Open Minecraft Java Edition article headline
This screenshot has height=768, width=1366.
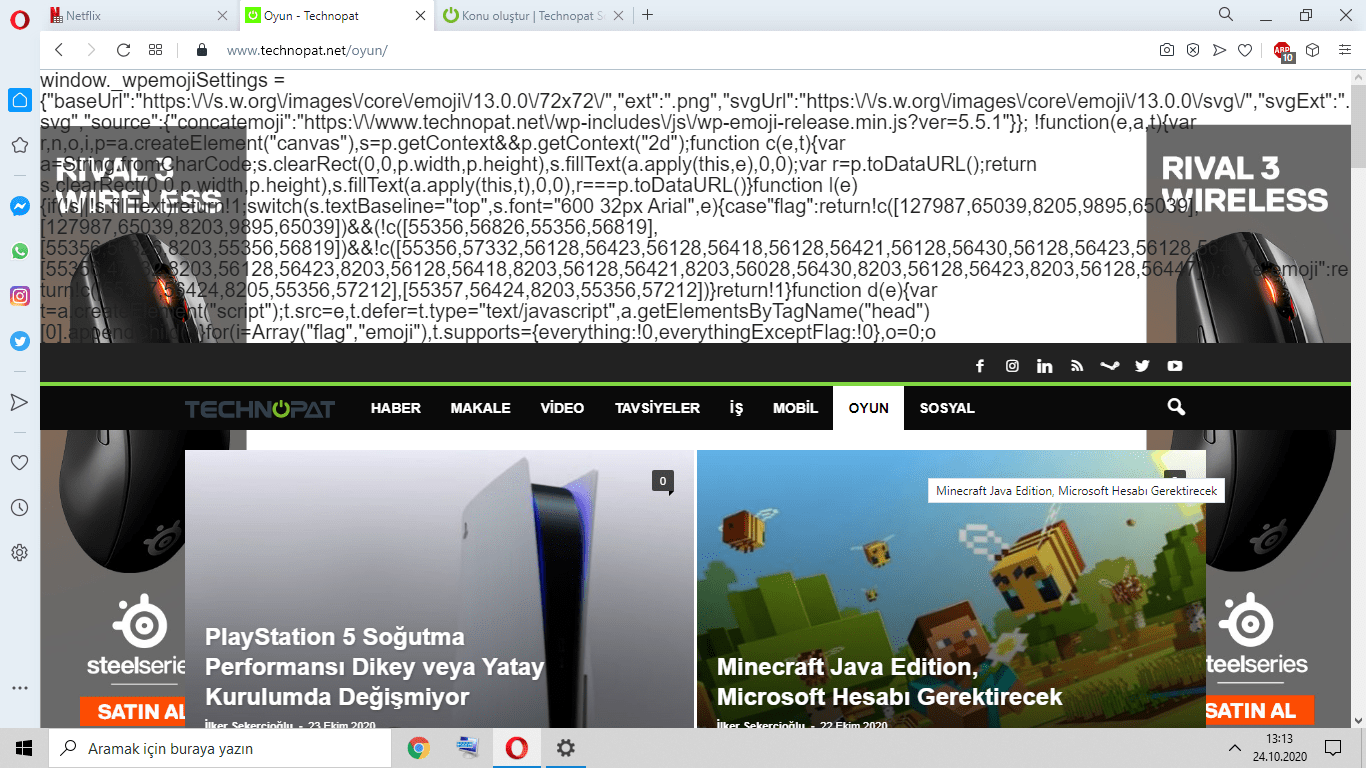pos(889,681)
